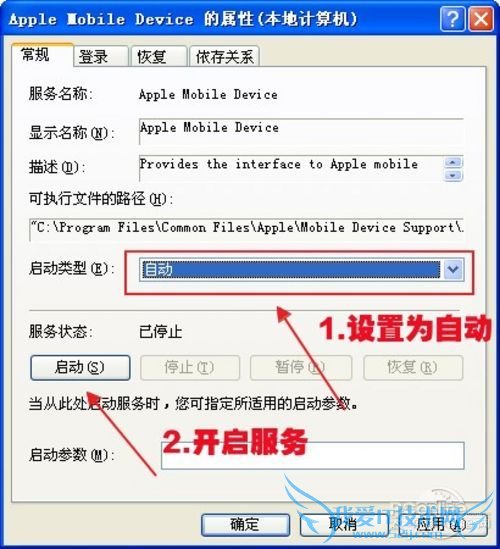
Task: Switch to the 登录 tab
Action: (x=101, y=56)
